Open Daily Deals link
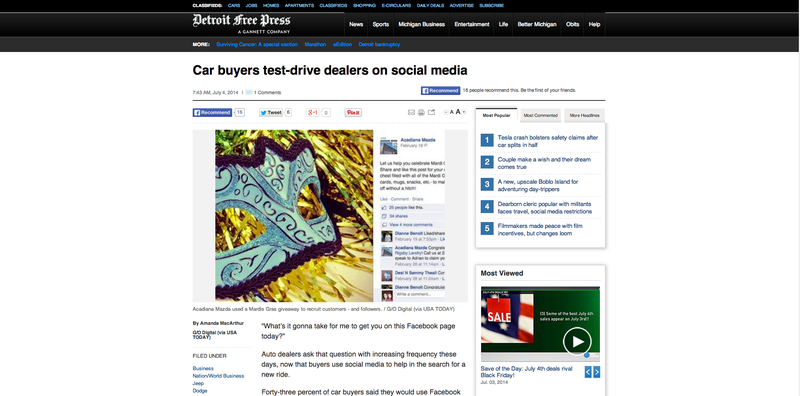The height and width of the screenshot is (396, 800). pyautogui.click(x=431, y=6)
